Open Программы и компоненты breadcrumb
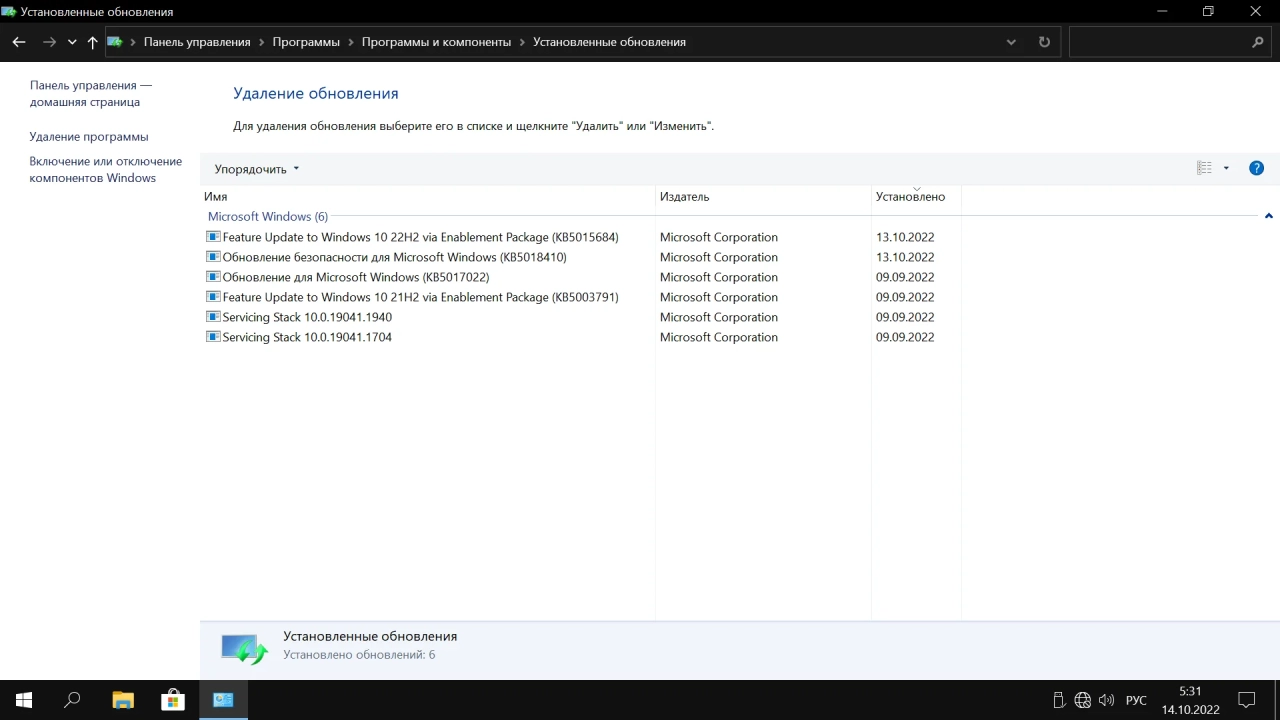 coord(436,42)
